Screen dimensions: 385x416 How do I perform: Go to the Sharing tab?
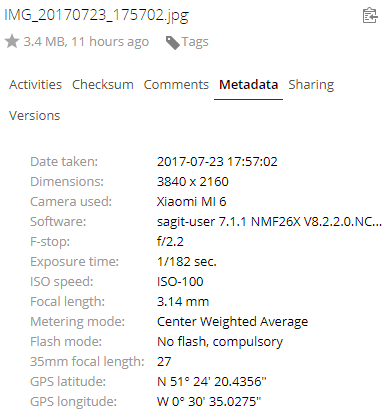[311, 85]
